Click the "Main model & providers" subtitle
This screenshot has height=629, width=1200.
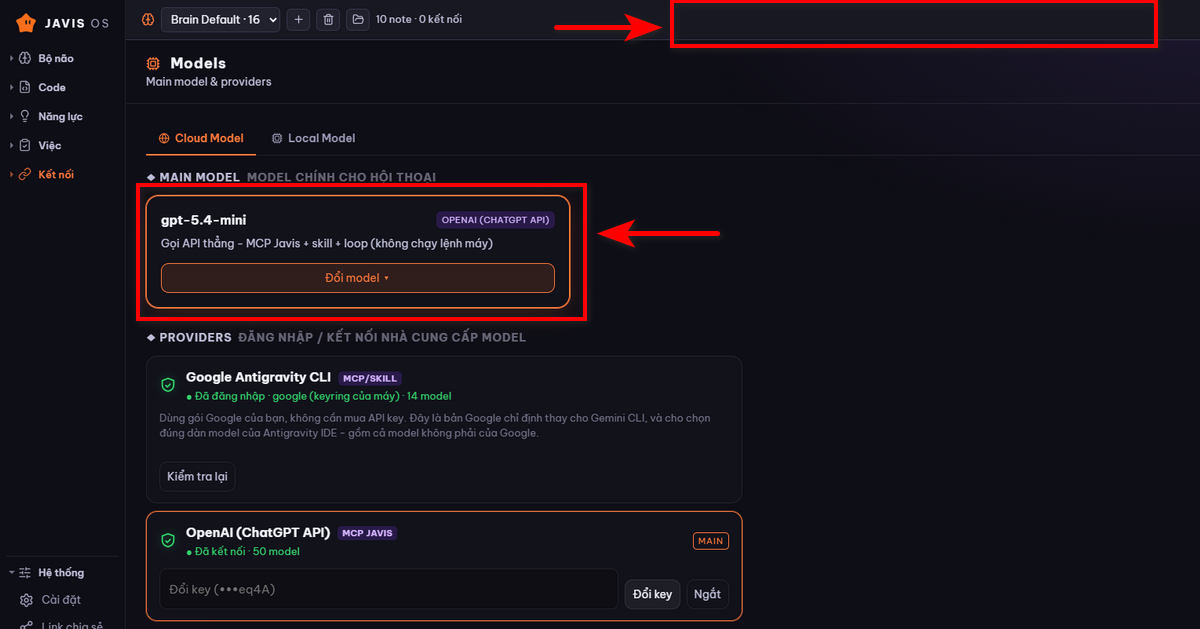pyautogui.click(x=209, y=82)
